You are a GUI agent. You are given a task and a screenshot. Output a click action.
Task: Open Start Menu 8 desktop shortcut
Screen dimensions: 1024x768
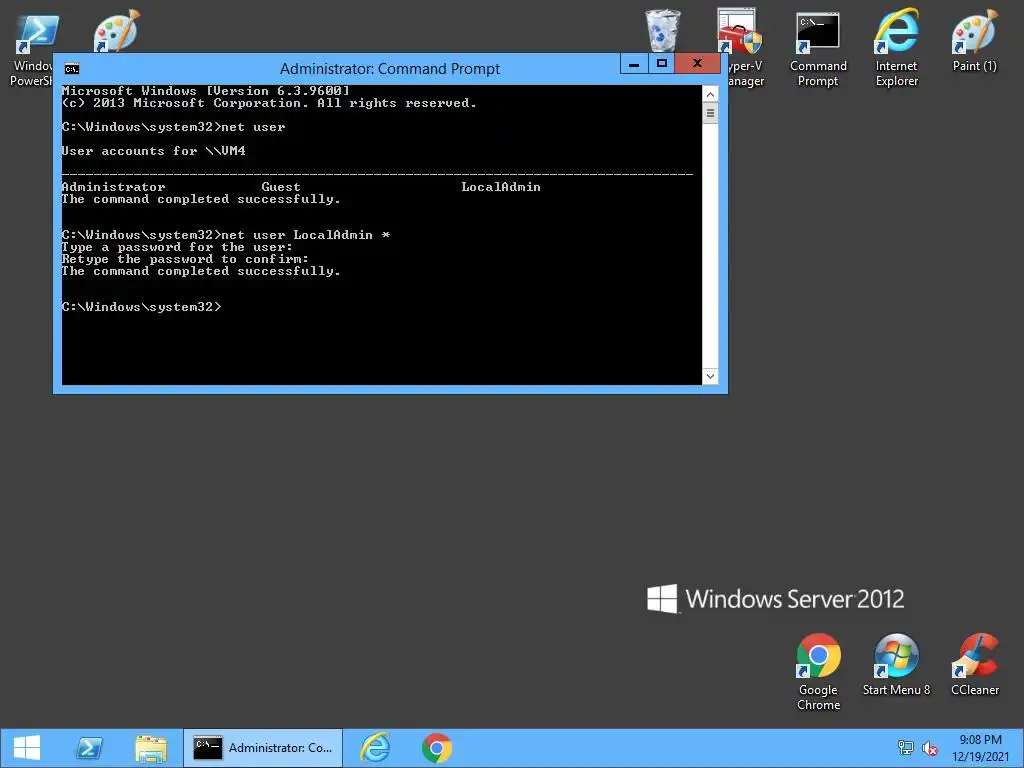896,665
